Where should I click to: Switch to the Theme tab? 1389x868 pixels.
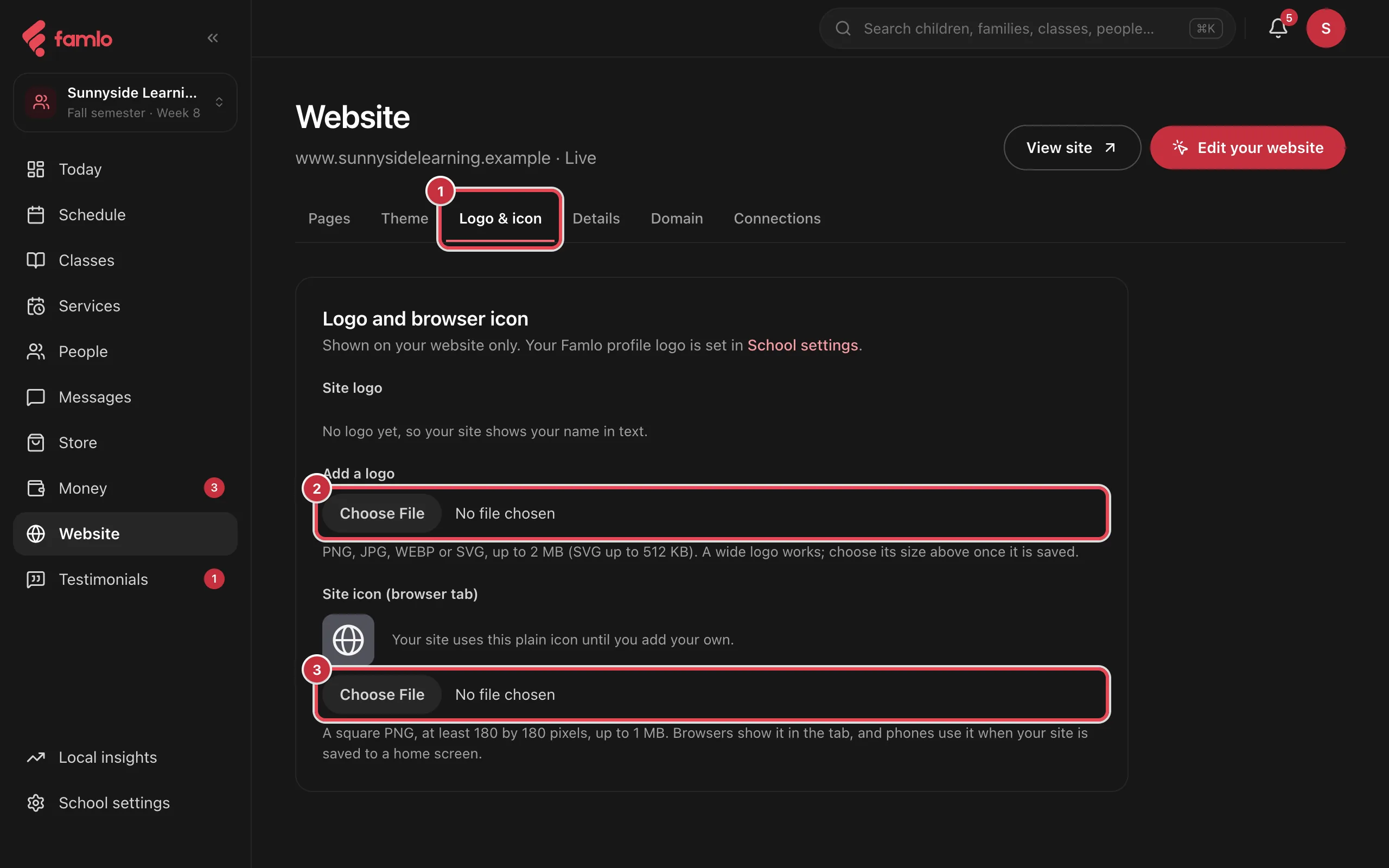[405, 219]
